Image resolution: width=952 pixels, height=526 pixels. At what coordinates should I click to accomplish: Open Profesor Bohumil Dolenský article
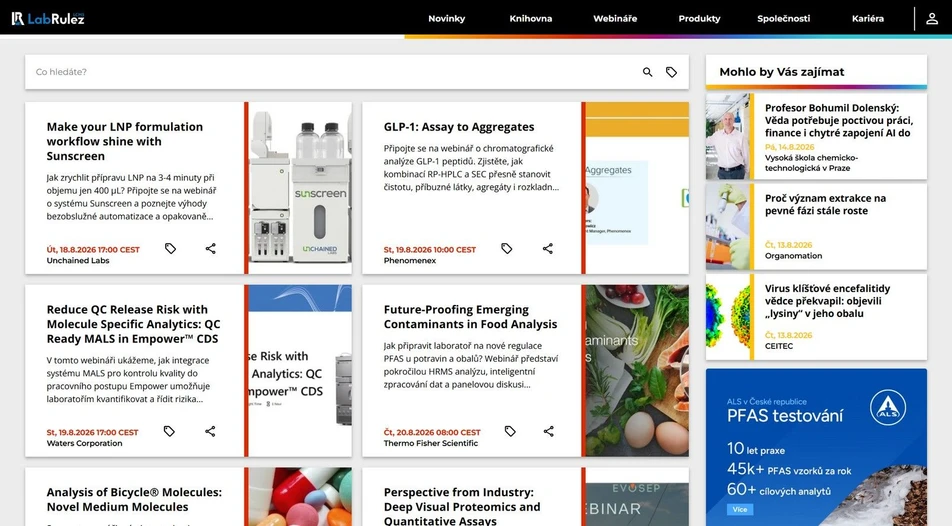coord(838,120)
